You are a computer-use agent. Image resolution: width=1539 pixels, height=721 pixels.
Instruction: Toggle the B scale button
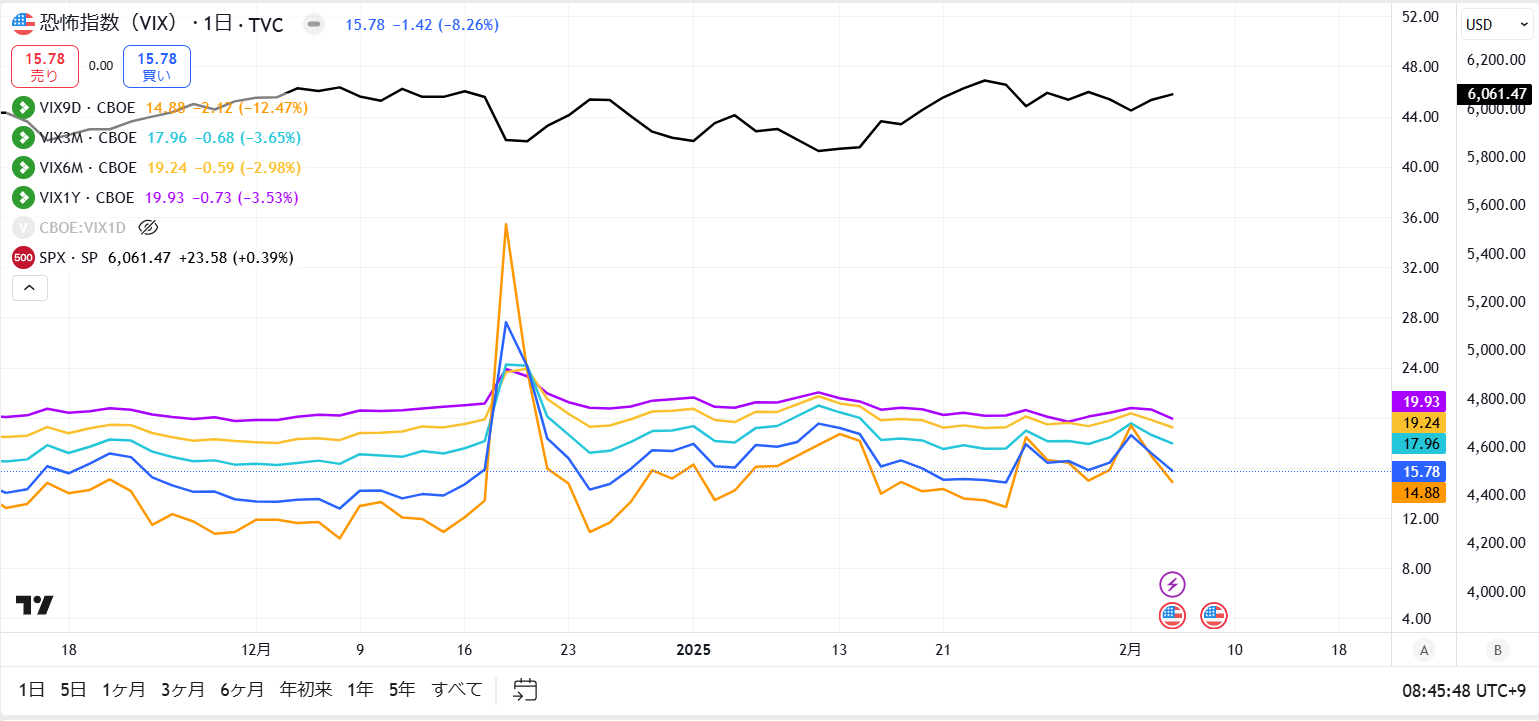click(x=1497, y=650)
